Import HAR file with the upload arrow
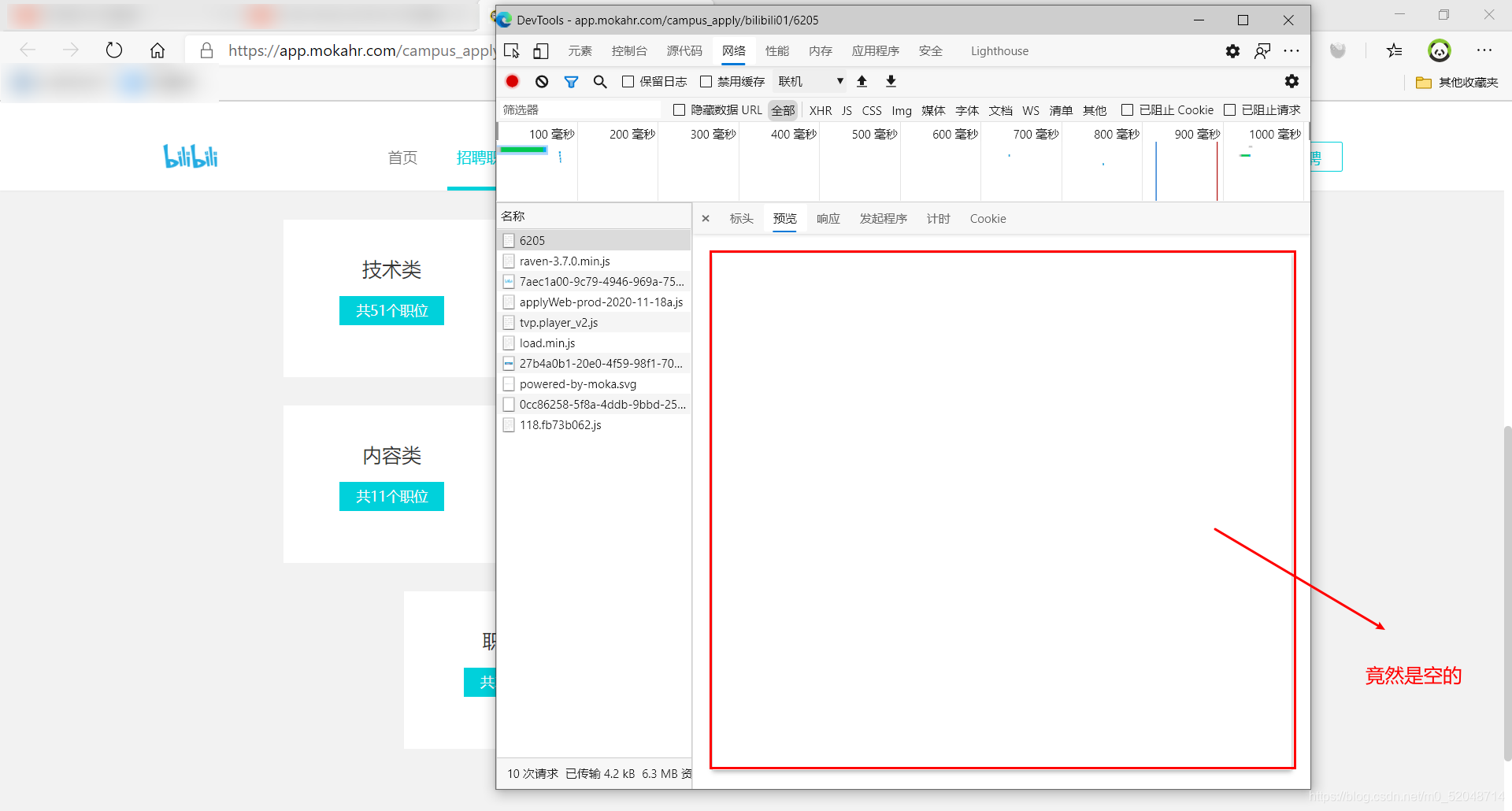 pyautogui.click(x=862, y=81)
